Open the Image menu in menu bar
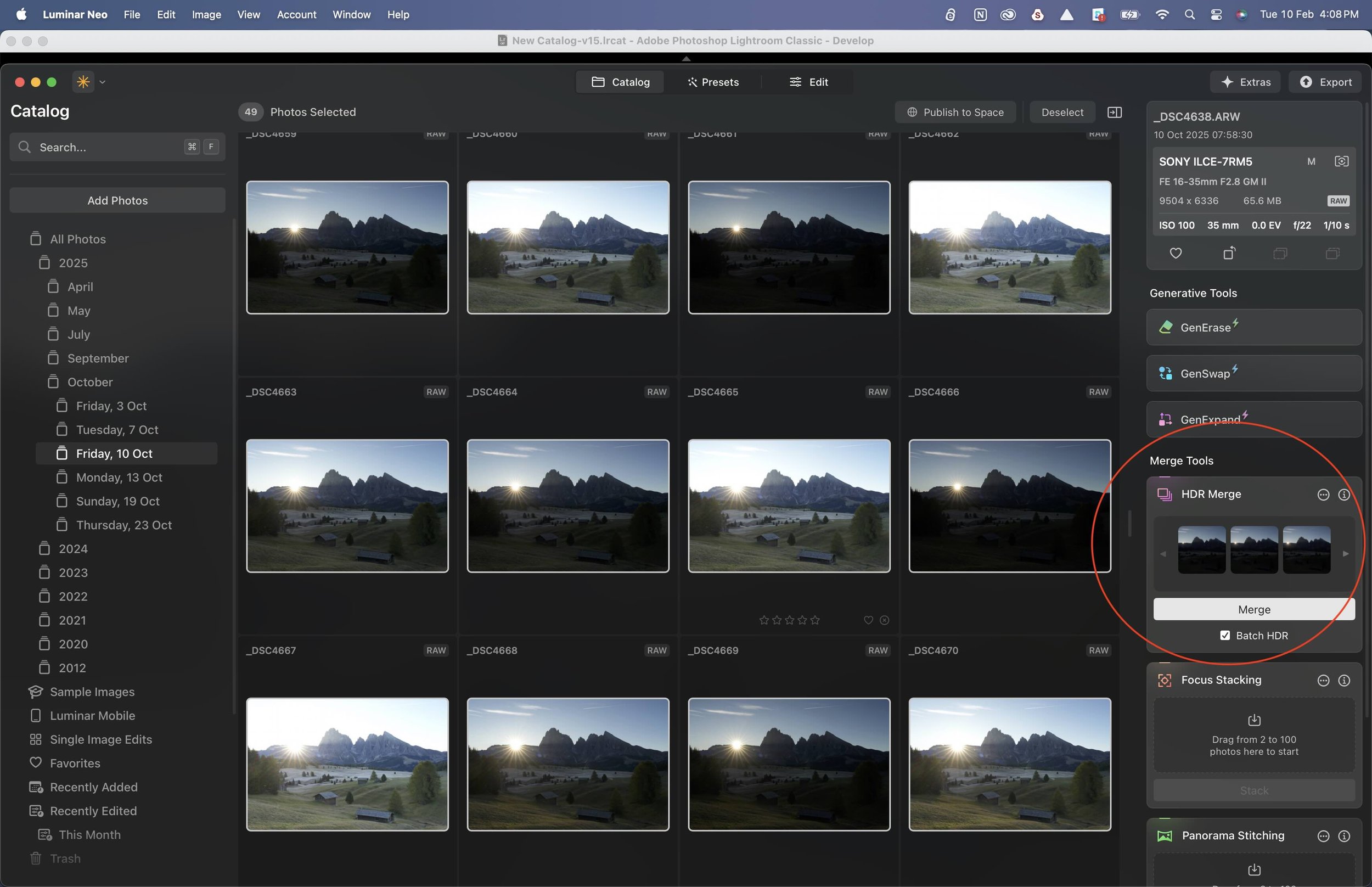The width and height of the screenshot is (1372, 887). click(206, 14)
